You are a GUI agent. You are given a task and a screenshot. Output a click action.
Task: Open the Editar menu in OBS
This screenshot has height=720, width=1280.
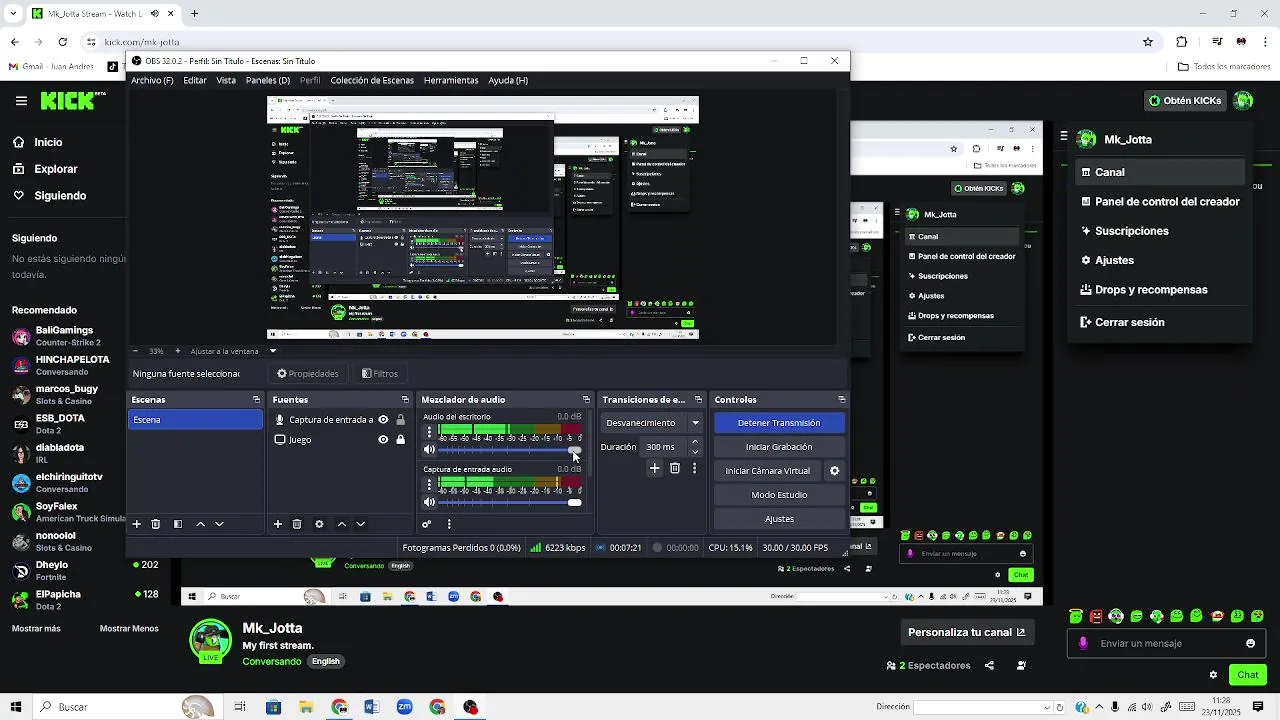(195, 80)
